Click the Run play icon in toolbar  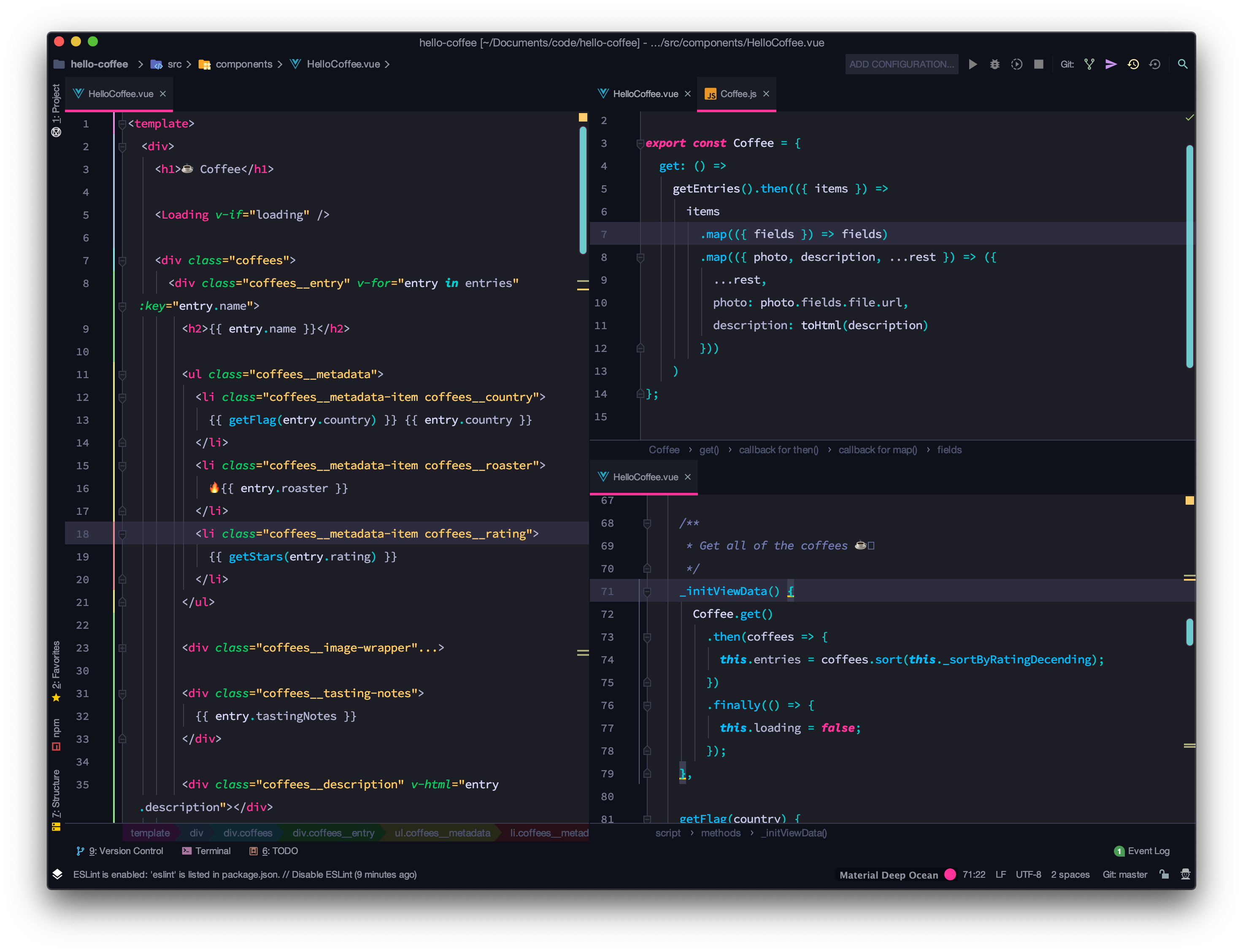[x=973, y=64]
